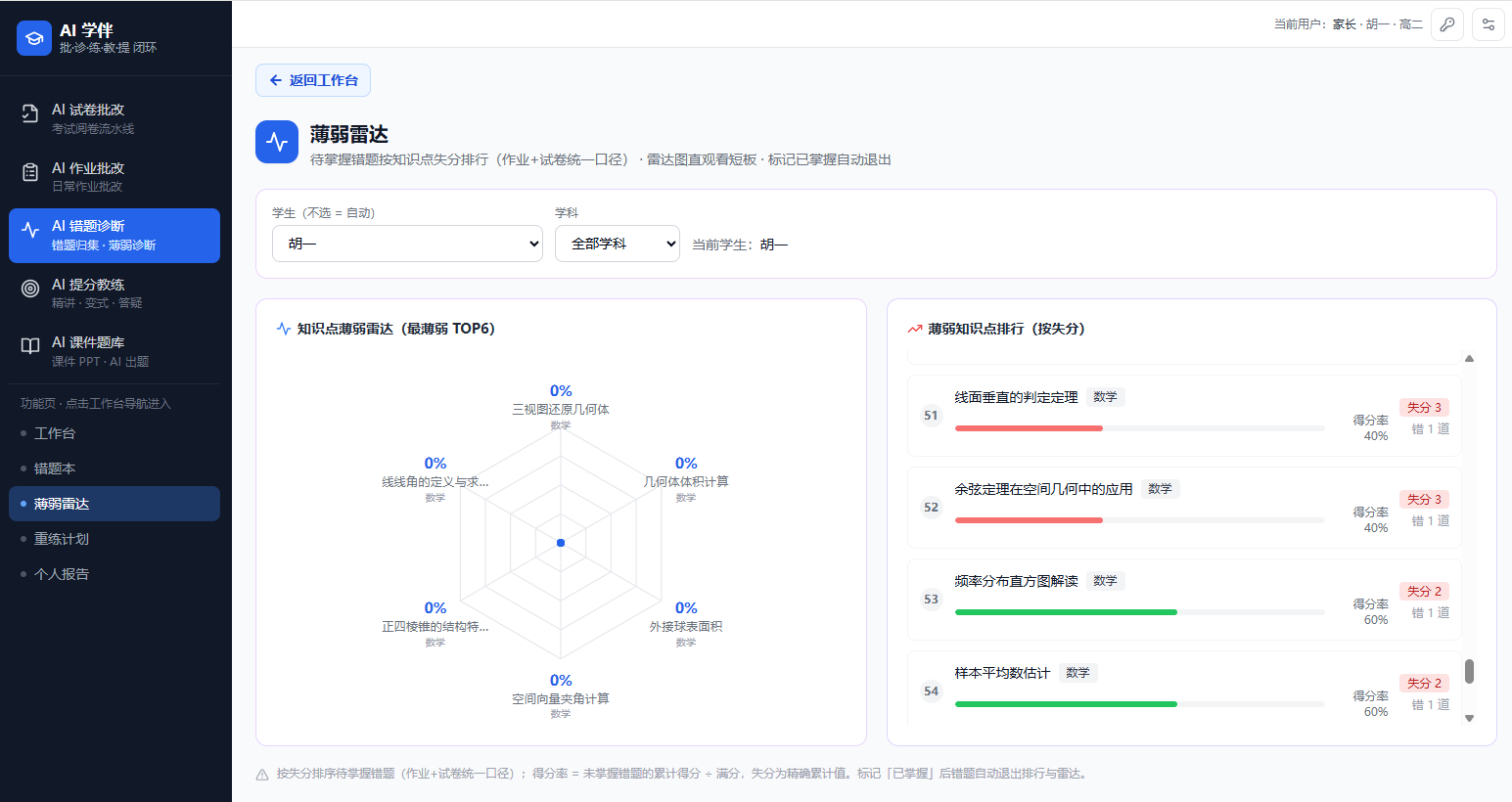Click the pulse icon beside 知识点薄弱雷达
This screenshot has width=1512, height=802.
pos(284,329)
